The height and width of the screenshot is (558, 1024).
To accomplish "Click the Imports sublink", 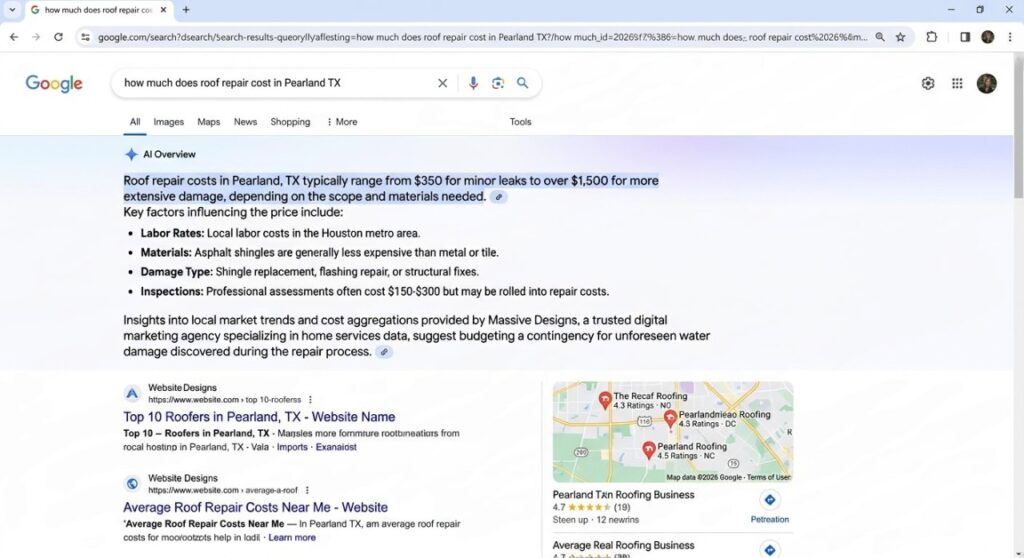I will [x=292, y=447].
